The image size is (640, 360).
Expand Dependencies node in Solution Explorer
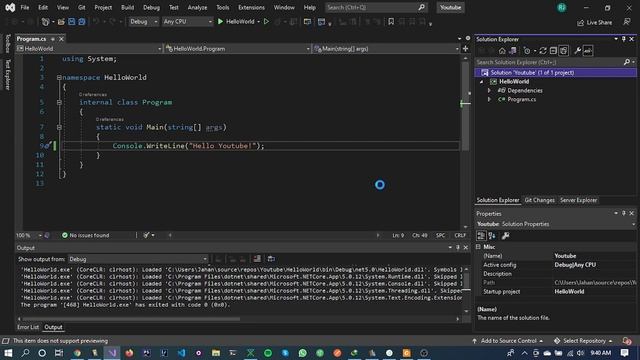(489, 90)
